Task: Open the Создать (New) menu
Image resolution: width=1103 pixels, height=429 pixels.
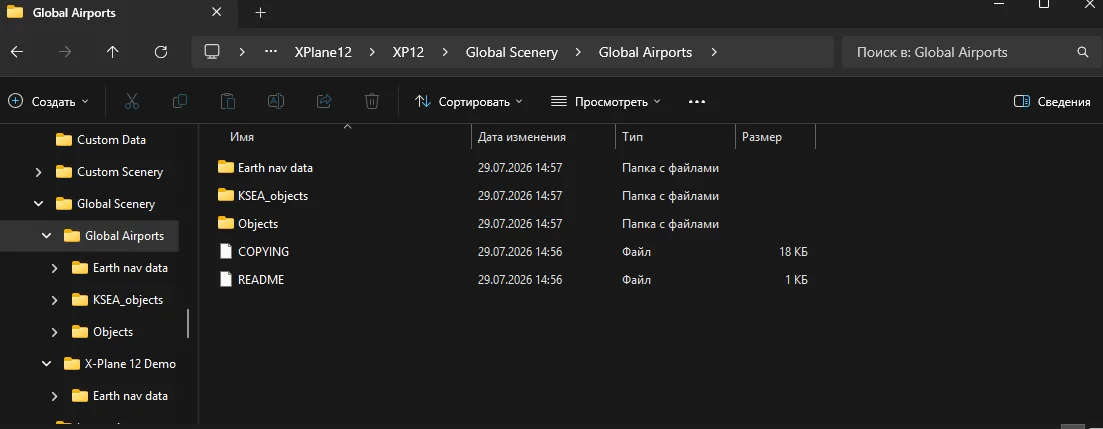Action: tap(49, 101)
